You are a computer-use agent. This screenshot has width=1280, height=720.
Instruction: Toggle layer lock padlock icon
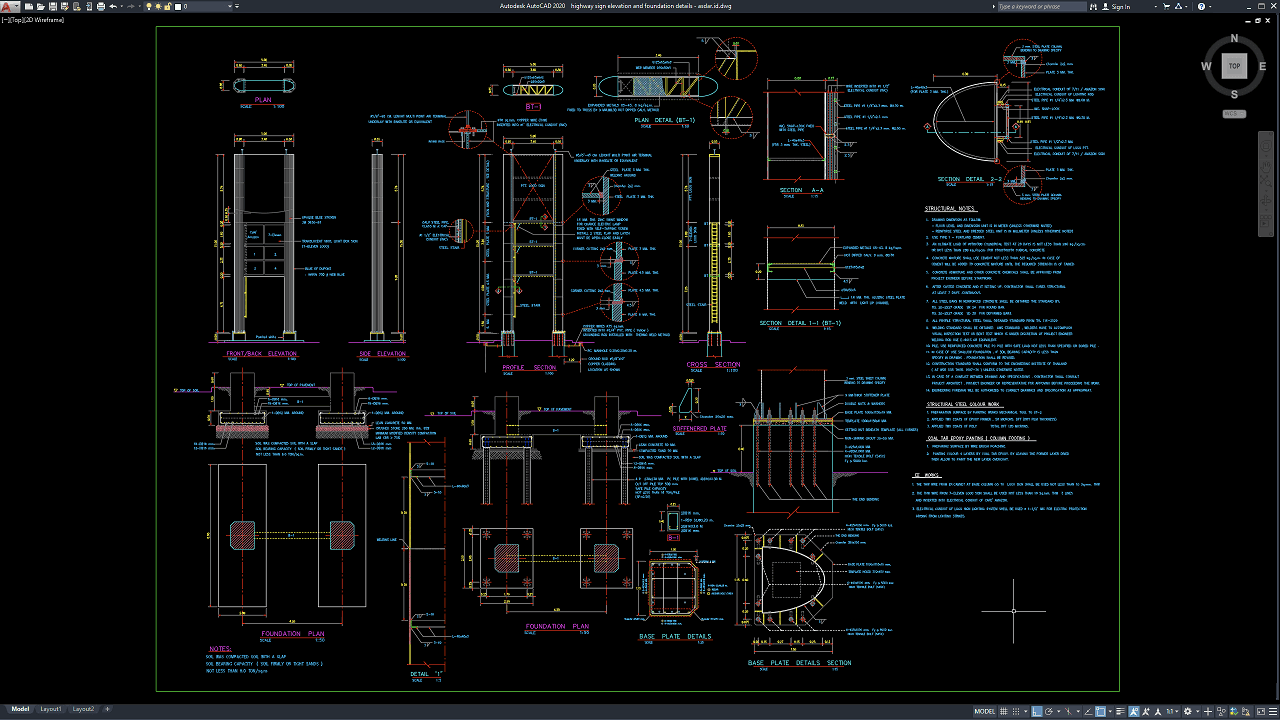(x=167, y=6)
